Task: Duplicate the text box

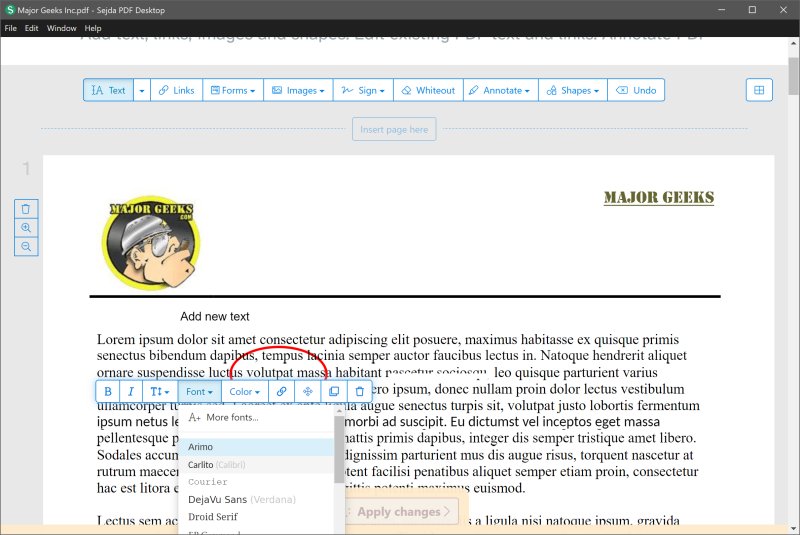Action: [334, 392]
